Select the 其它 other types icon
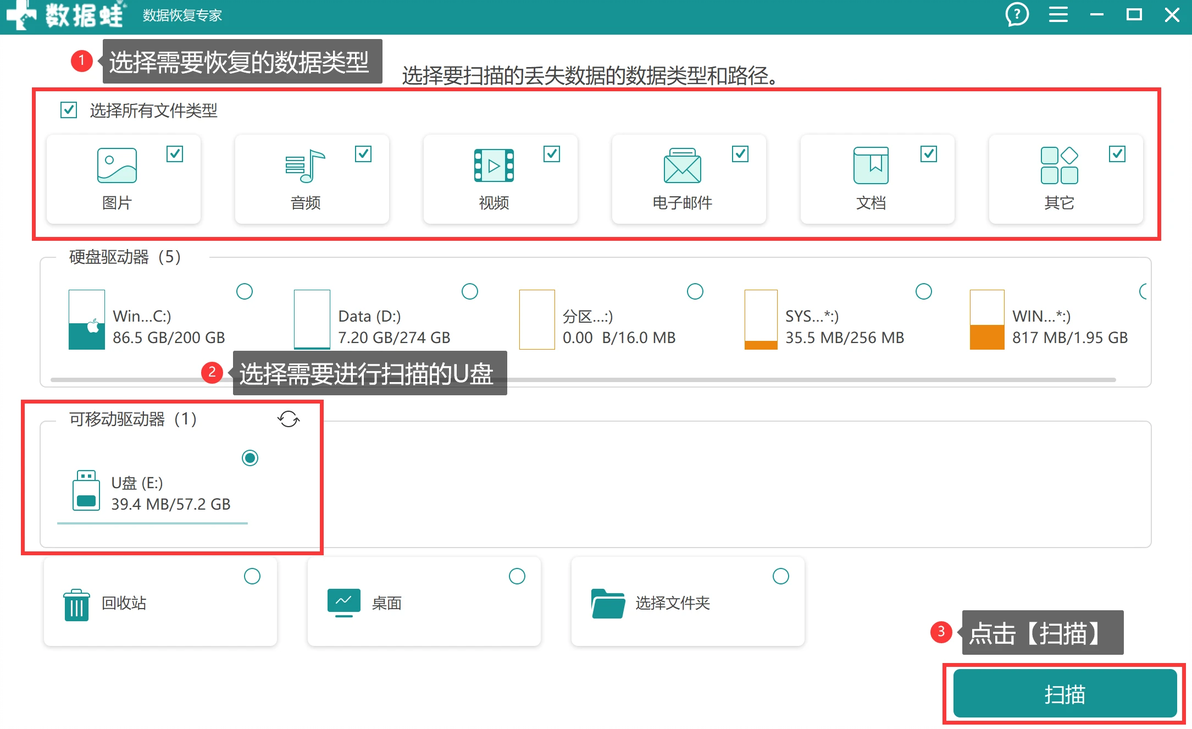Screen dimensions: 1192x729 (1059, 165)
